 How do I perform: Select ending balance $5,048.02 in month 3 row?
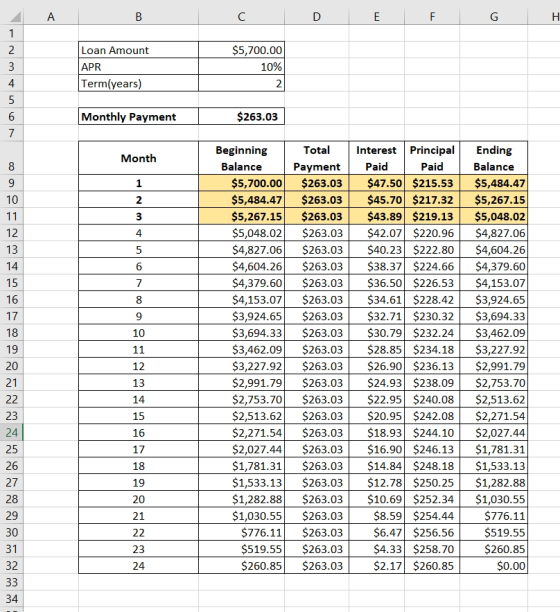click(494, 216)
